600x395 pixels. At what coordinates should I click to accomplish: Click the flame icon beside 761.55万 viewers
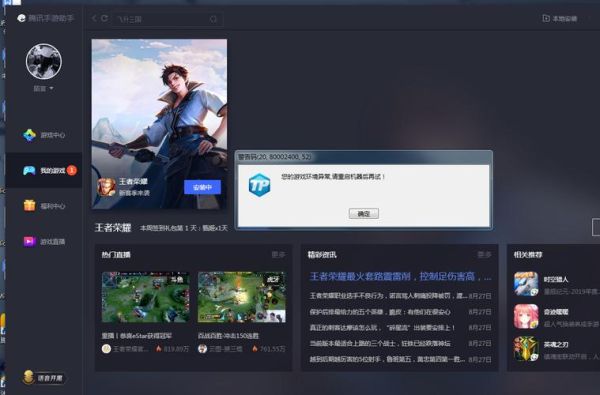[x=255, y=349]
